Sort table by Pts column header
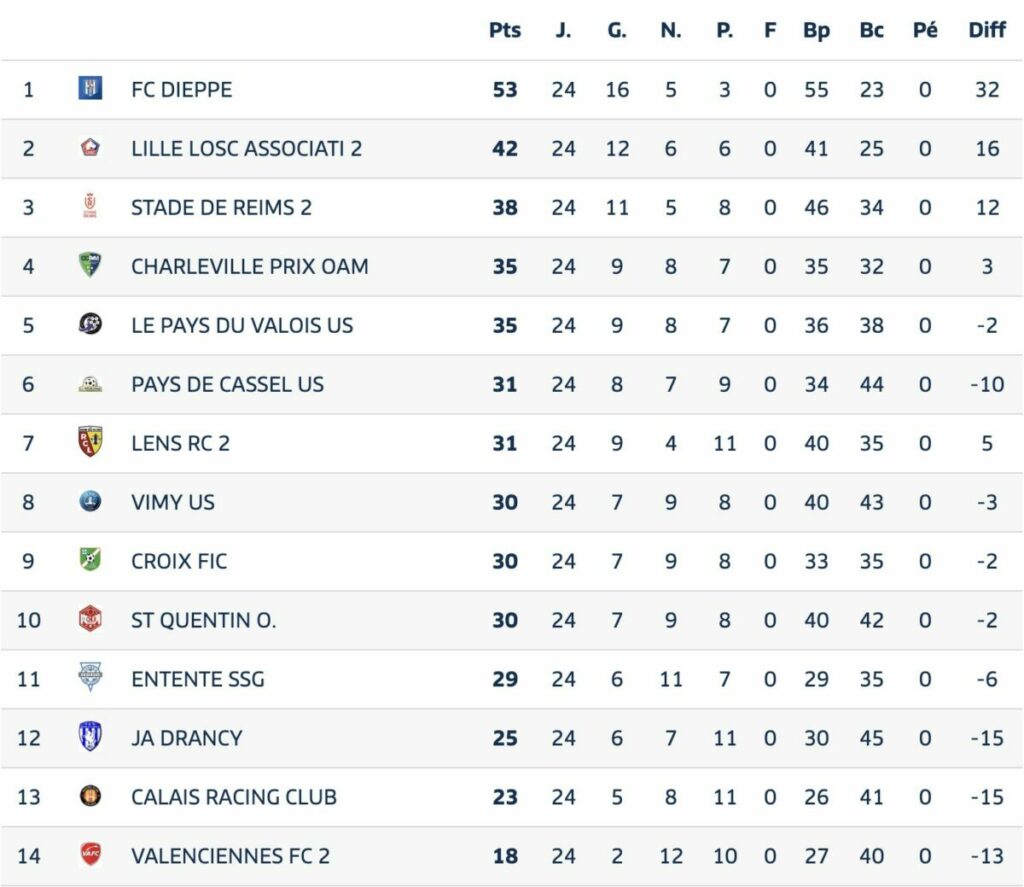Screen dimensions: 1024x887 [505, 30]
